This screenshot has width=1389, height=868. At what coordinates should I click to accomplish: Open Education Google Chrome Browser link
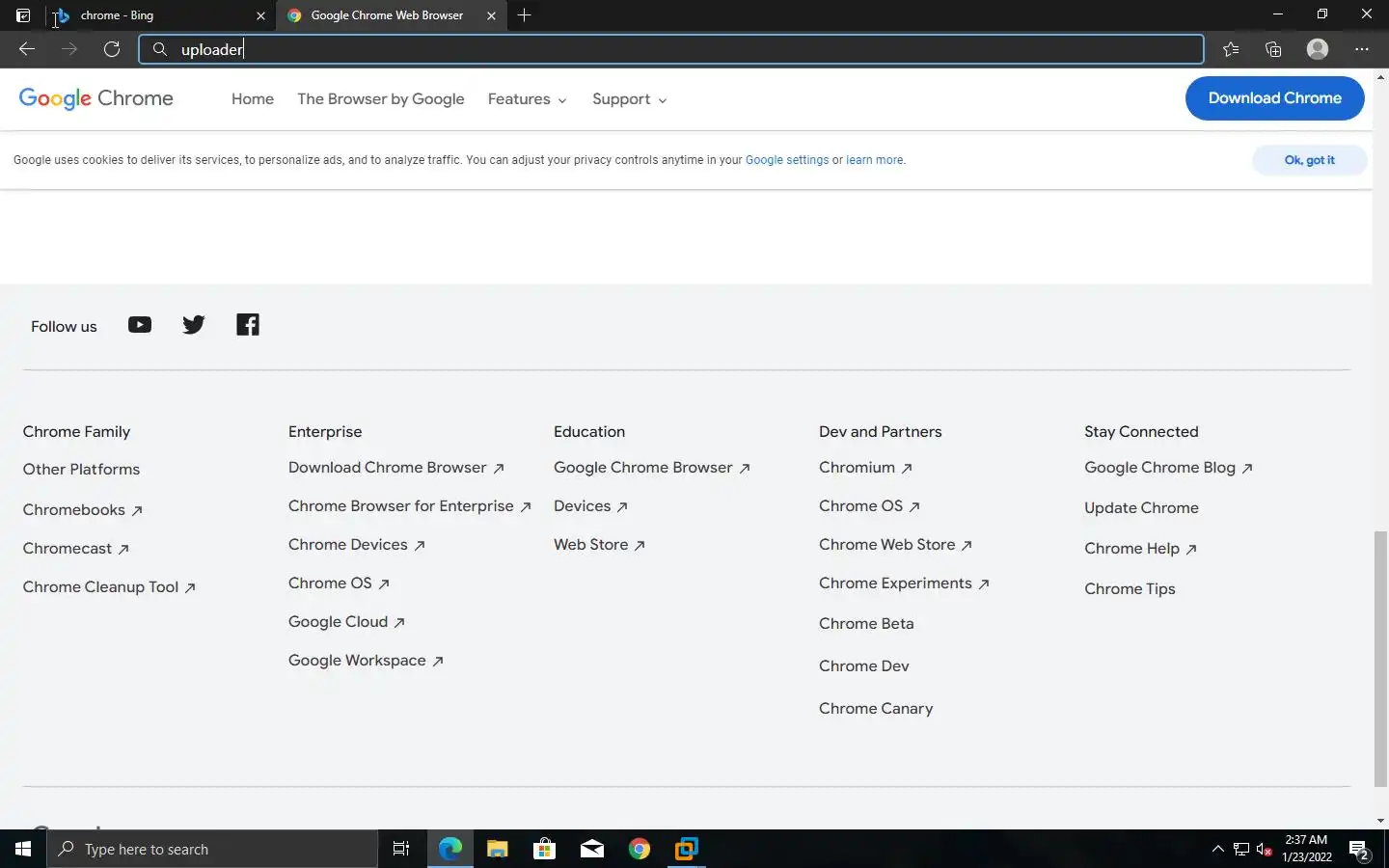(x=652, y=468)
